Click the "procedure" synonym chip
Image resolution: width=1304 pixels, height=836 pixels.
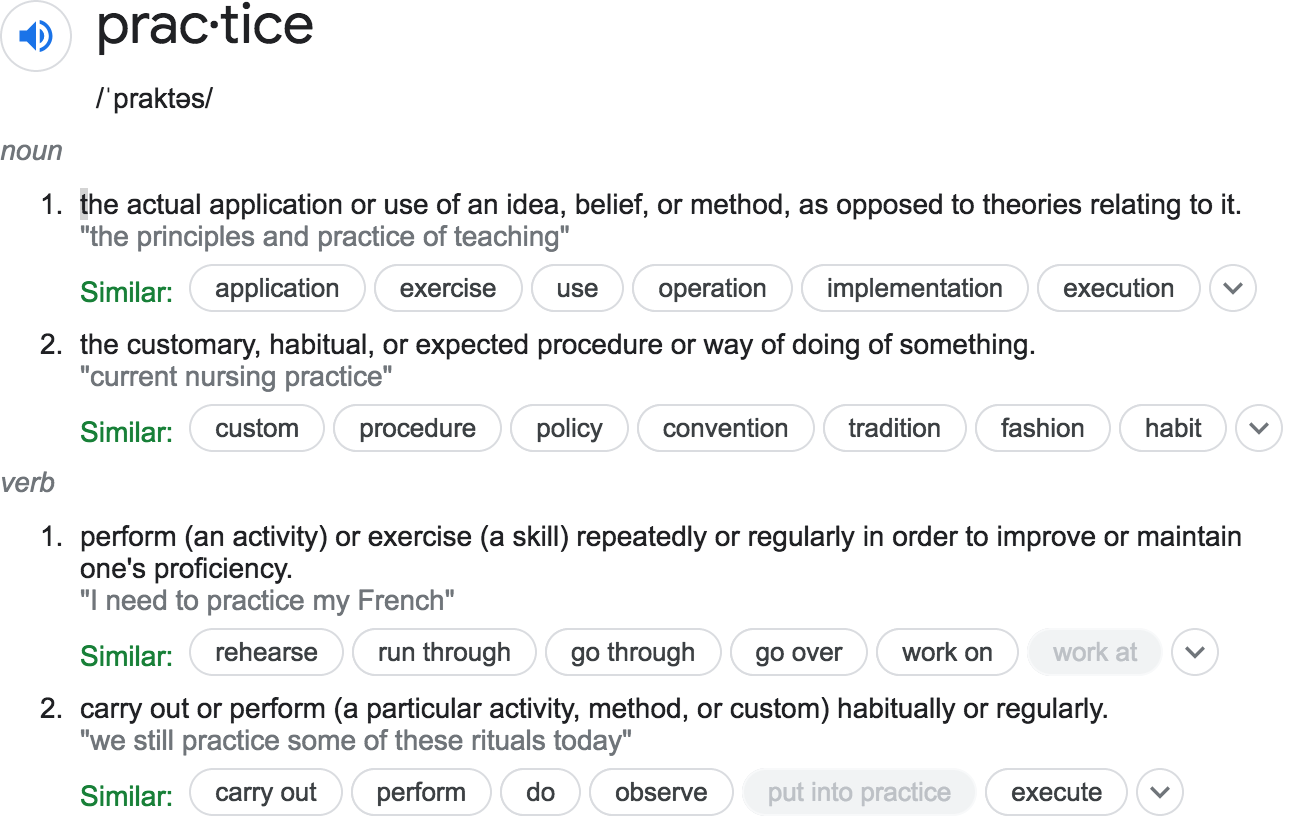click(417, 429)
